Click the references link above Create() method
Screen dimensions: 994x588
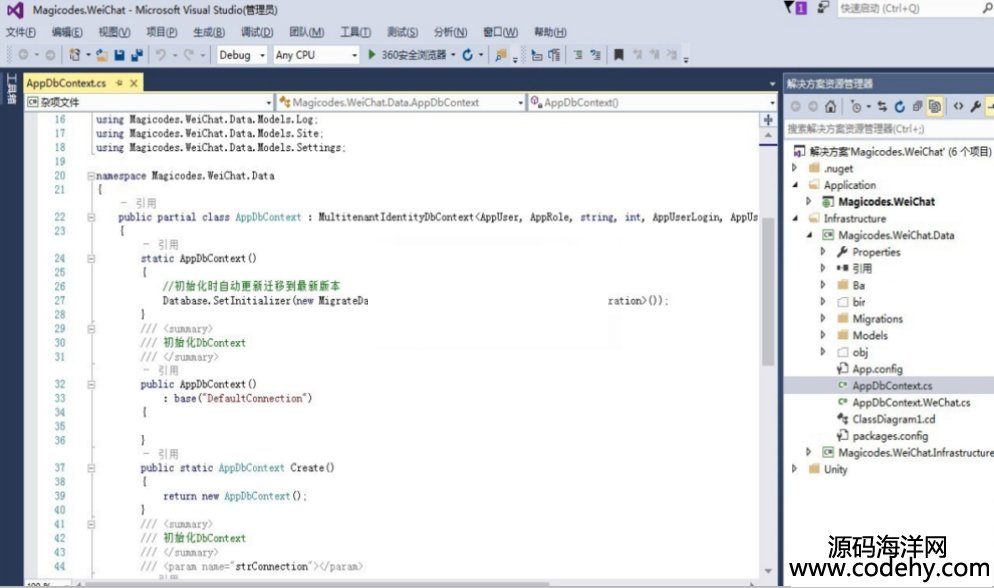pyautogui.click(x=160, y=454)
